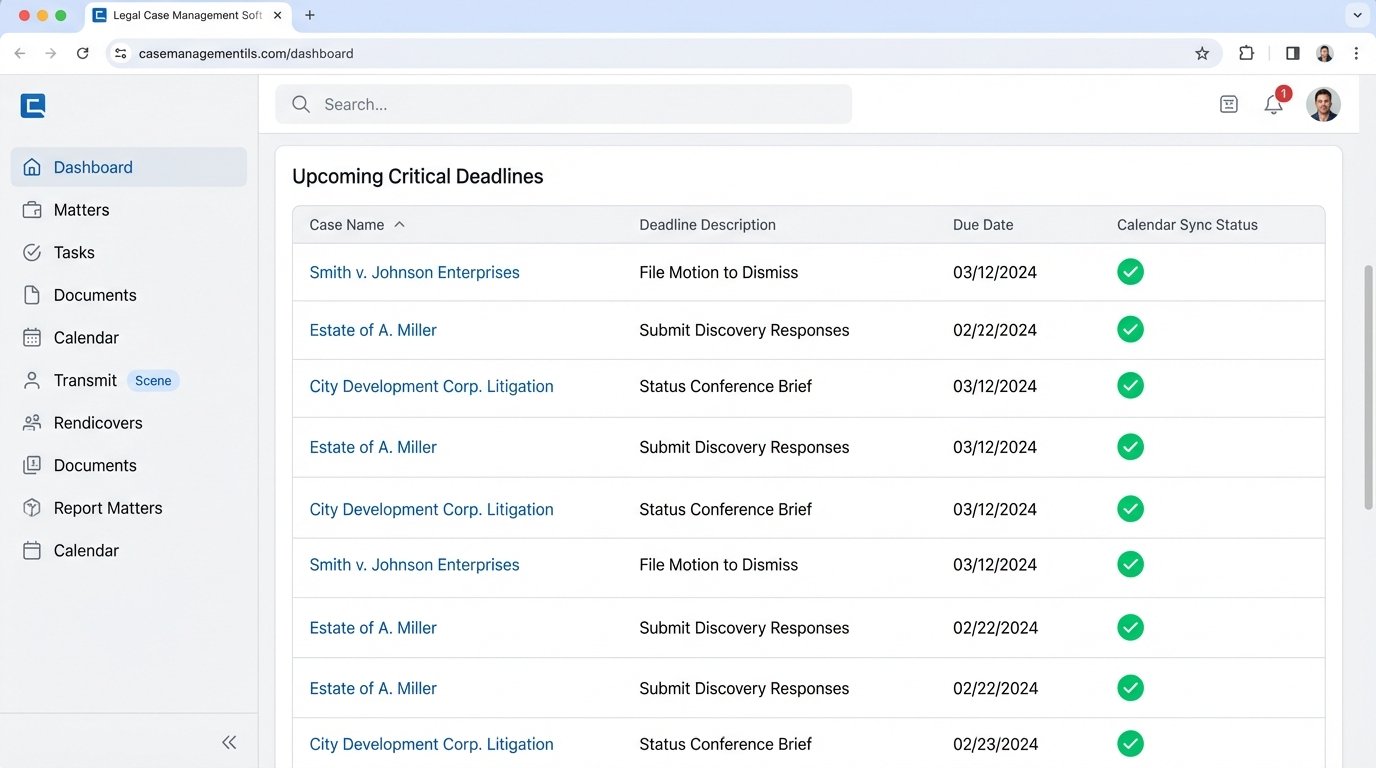The image size is (1376, 768).
Task: Open the Smith v. Johnson Enterprises case link
Action: [414, 272]
